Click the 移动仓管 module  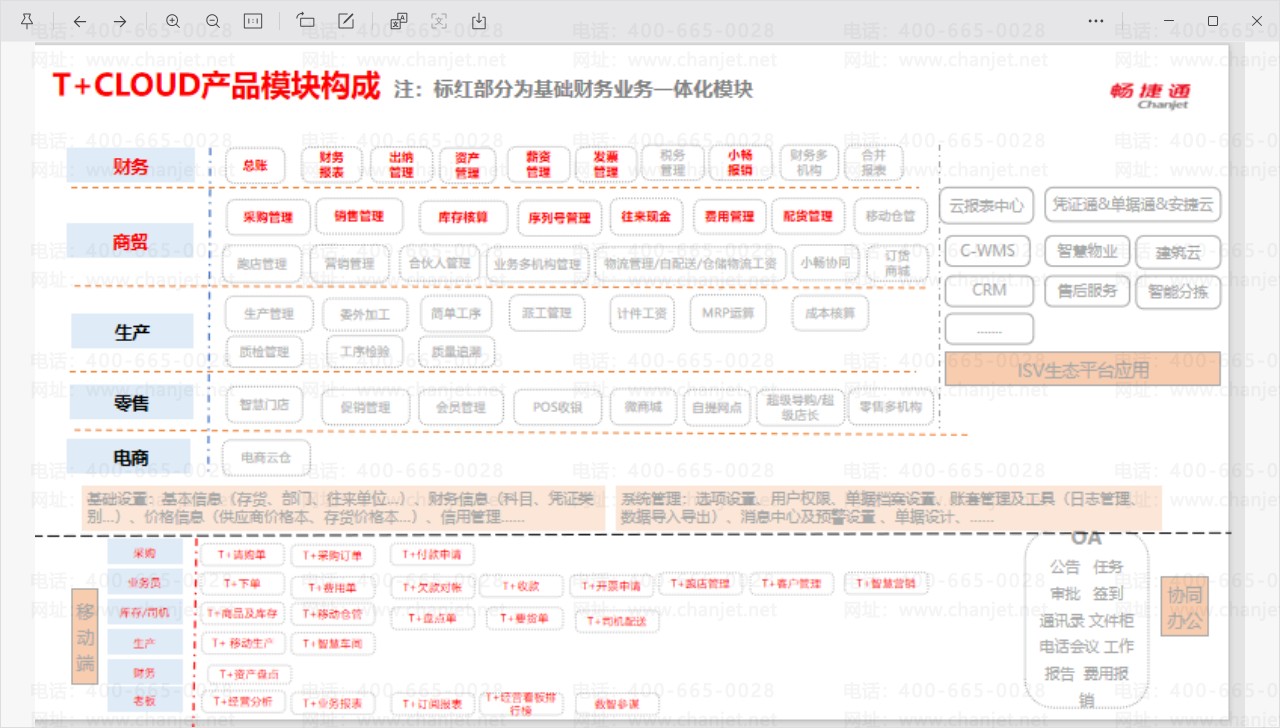(890, 216)
